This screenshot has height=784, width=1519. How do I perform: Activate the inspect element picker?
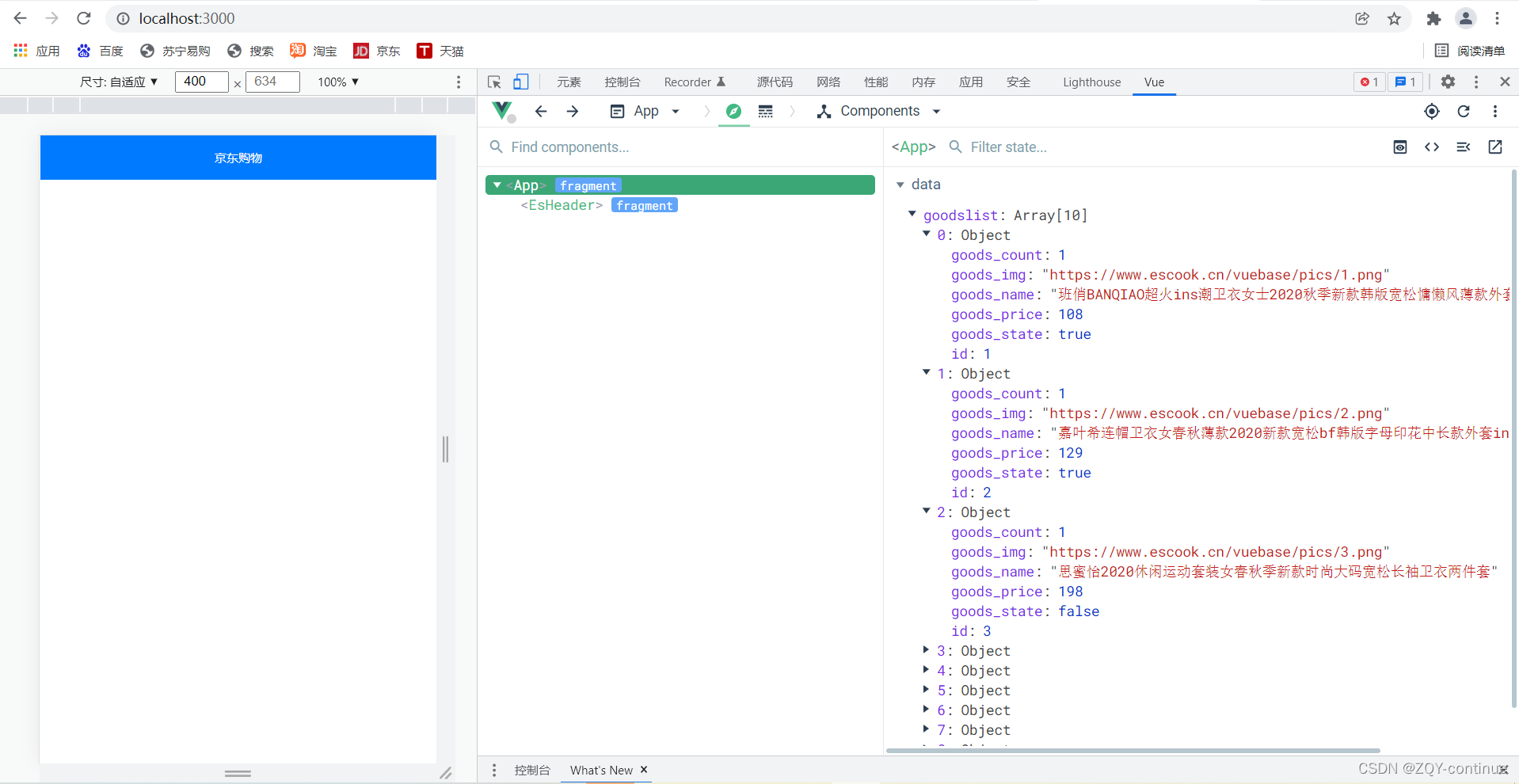(495, 82)
